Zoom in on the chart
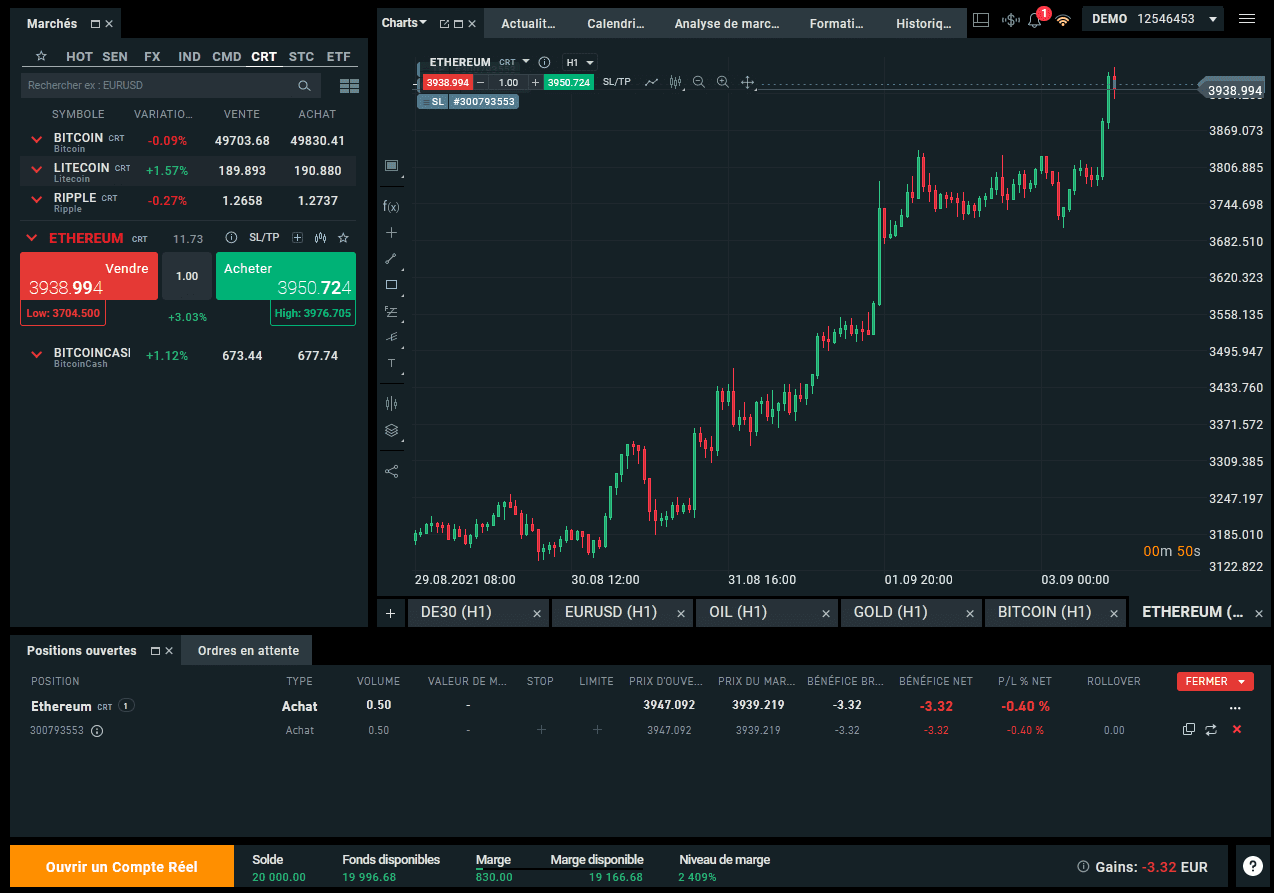 pyautogui.click(x=723, y=82)
